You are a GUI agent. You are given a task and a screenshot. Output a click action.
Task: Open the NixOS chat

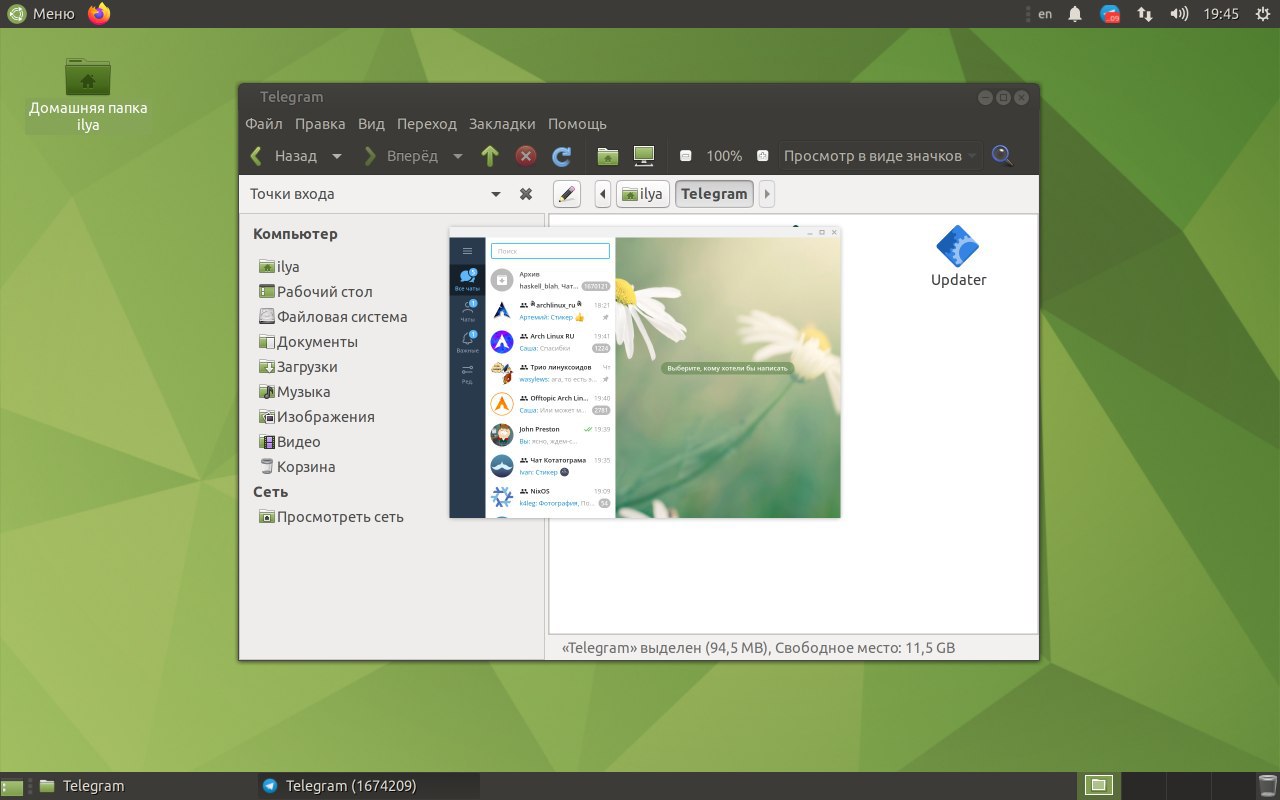pos(550,497)
